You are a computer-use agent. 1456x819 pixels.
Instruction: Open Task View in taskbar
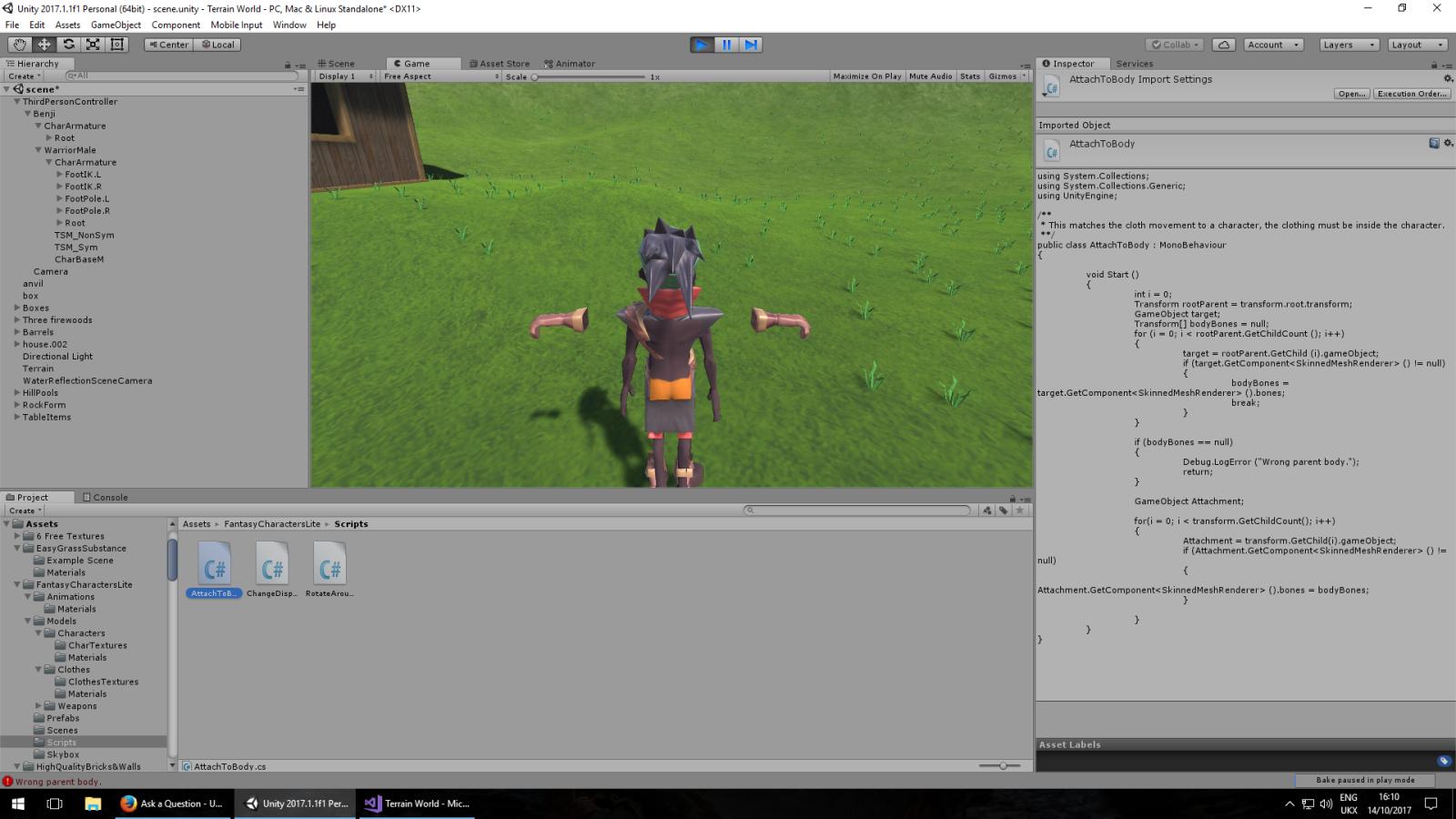[x=55, y=804]
